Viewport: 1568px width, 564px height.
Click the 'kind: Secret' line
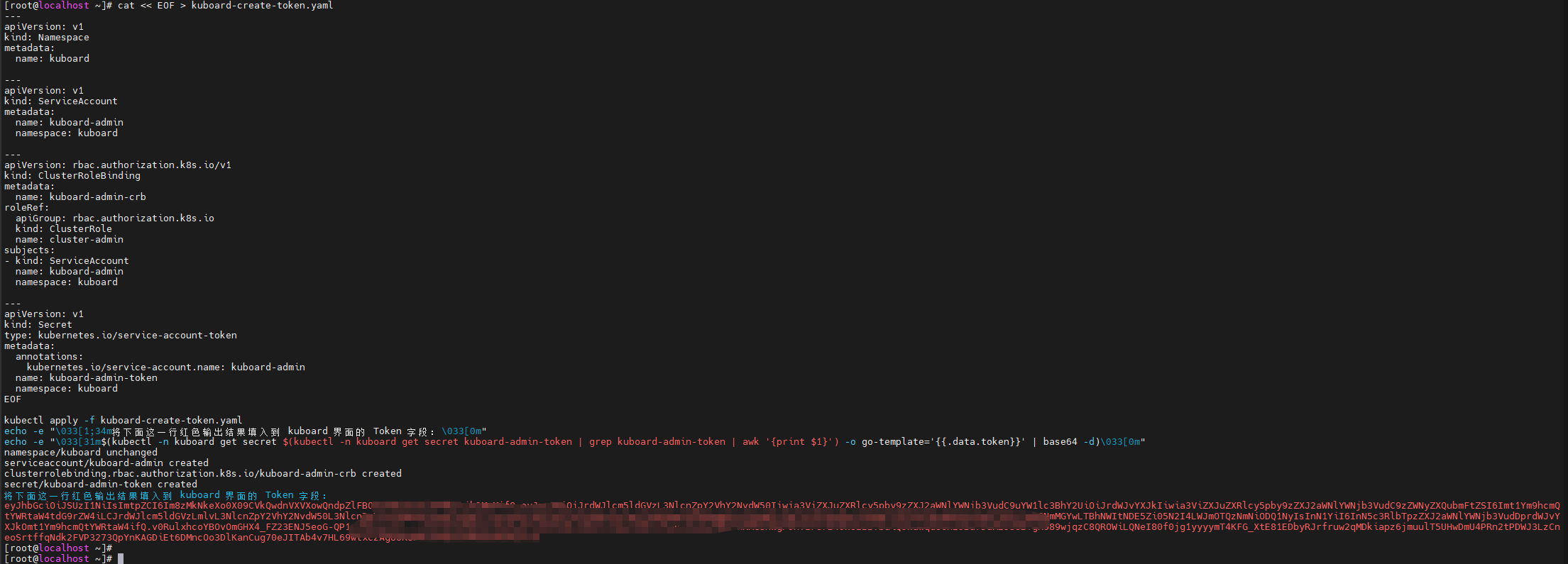point(38,325)
